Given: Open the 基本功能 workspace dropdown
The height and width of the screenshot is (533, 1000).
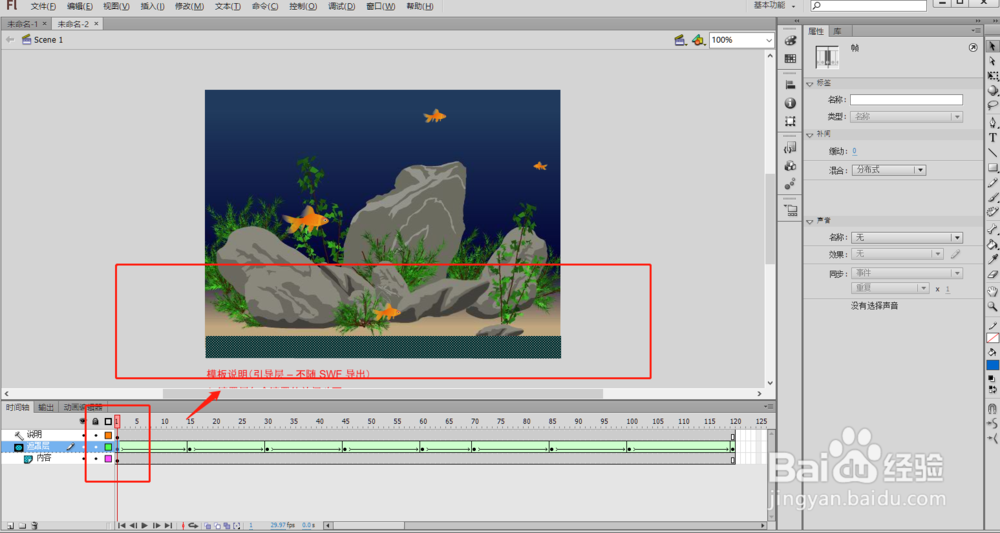Looking at the screenshot, I should (x=774, y=6).
